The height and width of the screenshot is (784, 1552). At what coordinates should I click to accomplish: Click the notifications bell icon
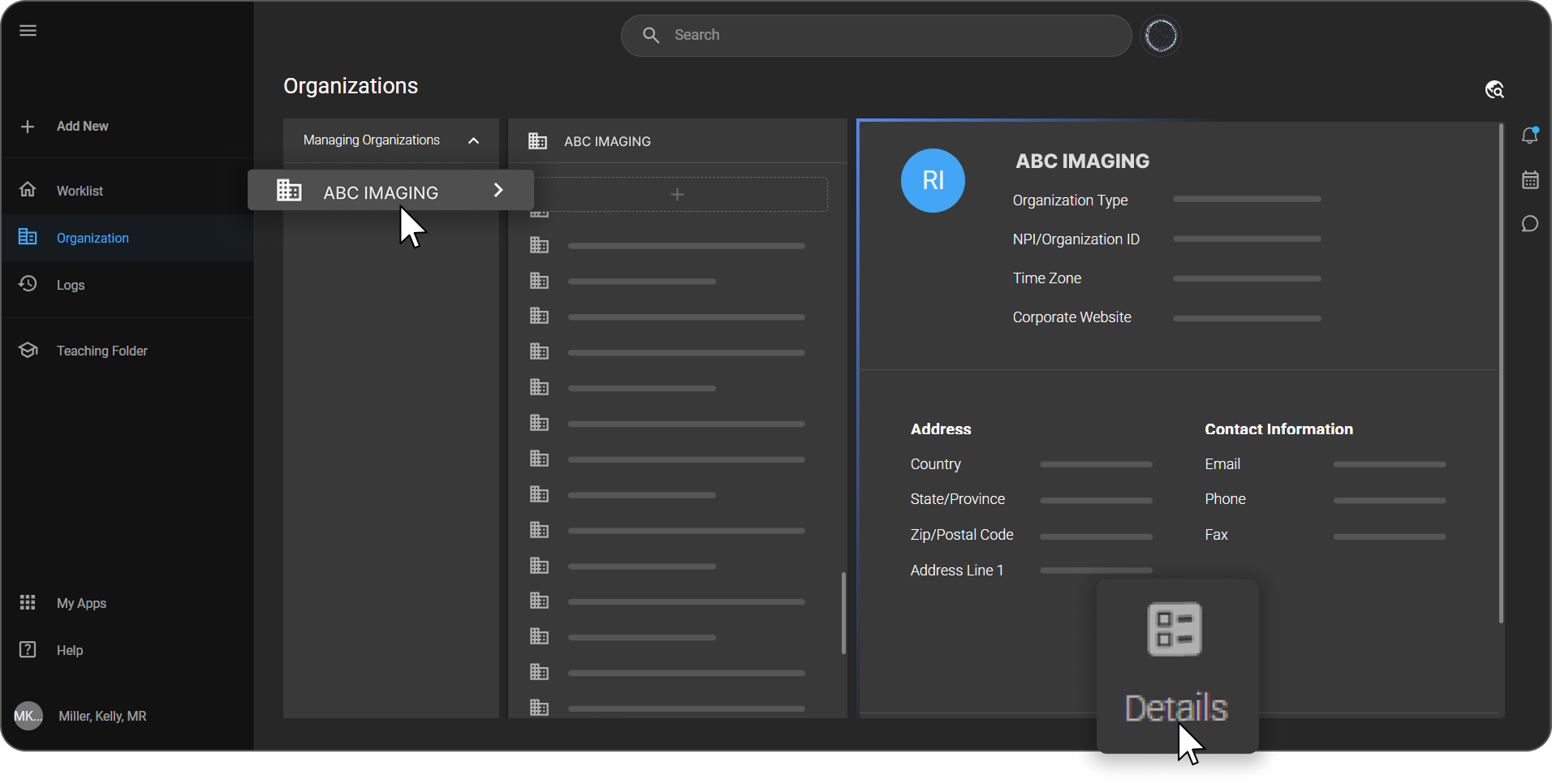pyautogui.click(x=1529, y=136)
